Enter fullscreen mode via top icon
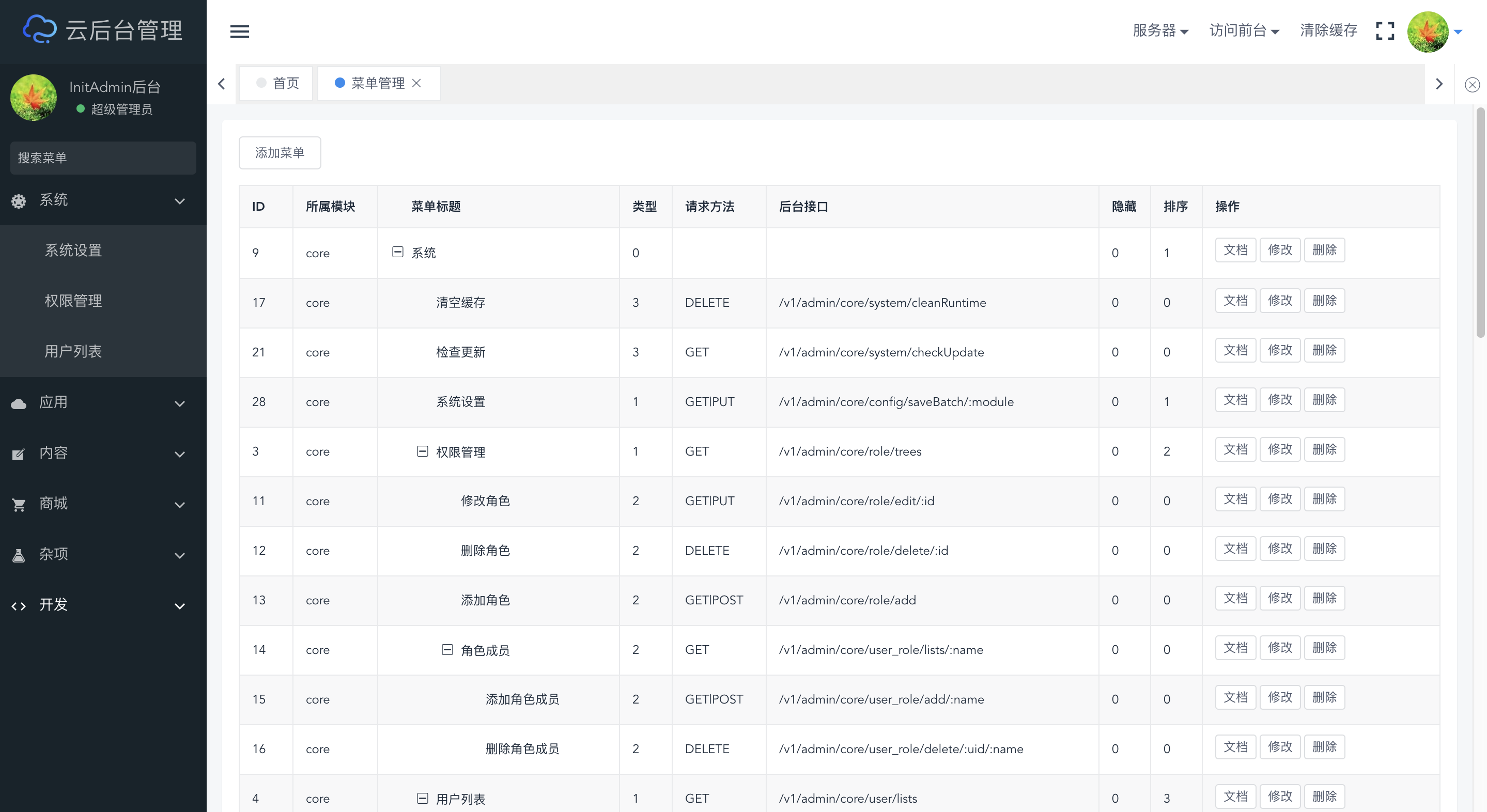The height and width of the screenshot is (812, 1487). click(1385, 31)
